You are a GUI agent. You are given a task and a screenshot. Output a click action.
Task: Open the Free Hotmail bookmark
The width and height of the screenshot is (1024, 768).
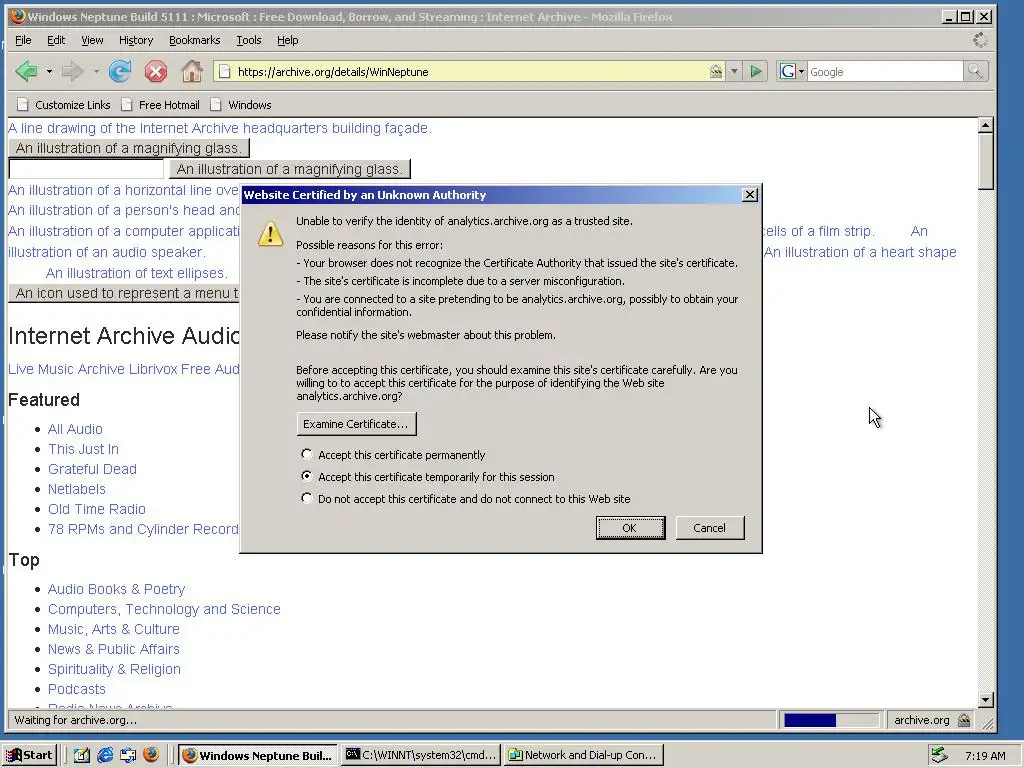pyautogui.click(x=161, y=104)
